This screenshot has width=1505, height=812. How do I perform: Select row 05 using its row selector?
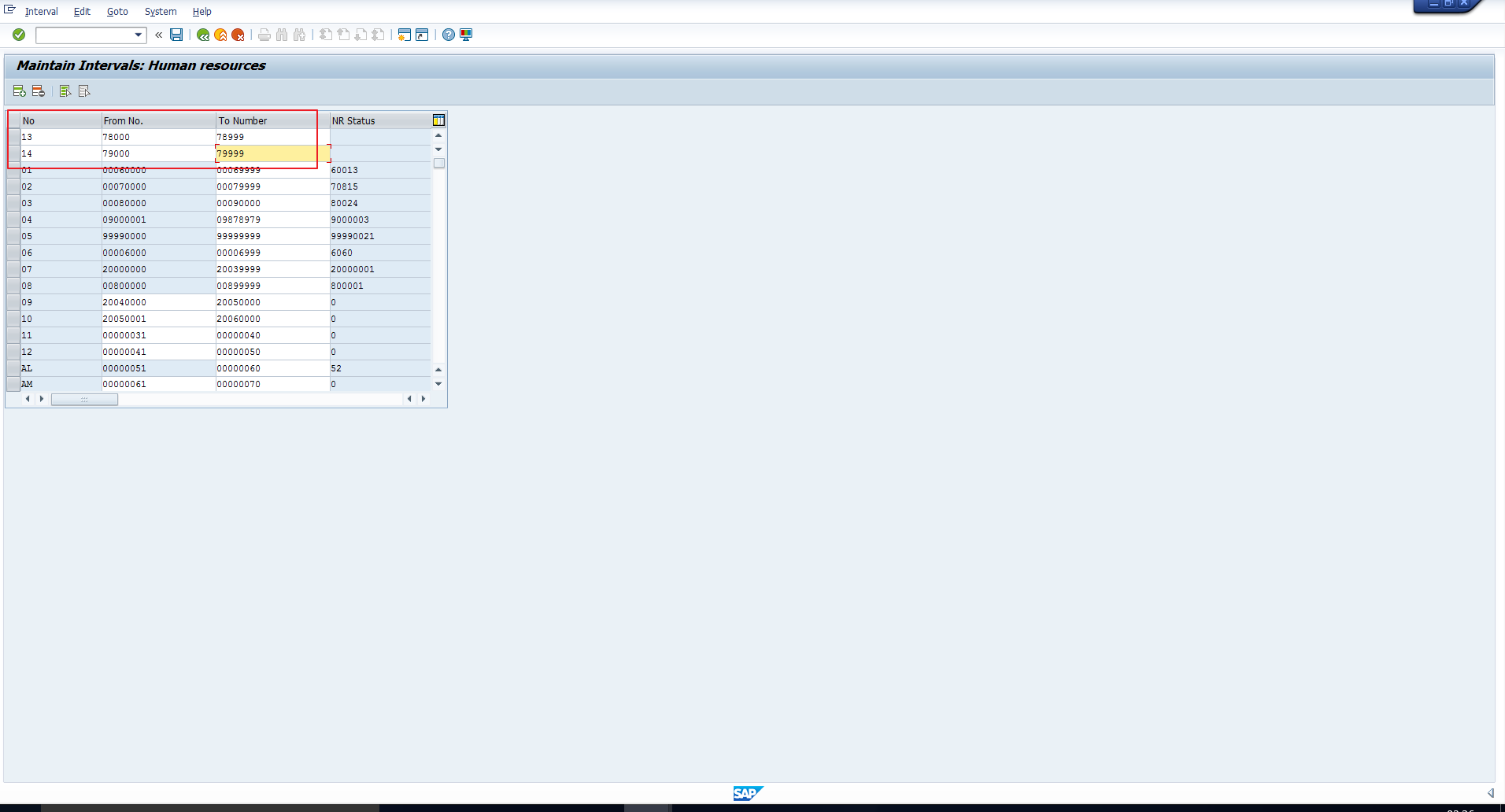pos(13,236)
